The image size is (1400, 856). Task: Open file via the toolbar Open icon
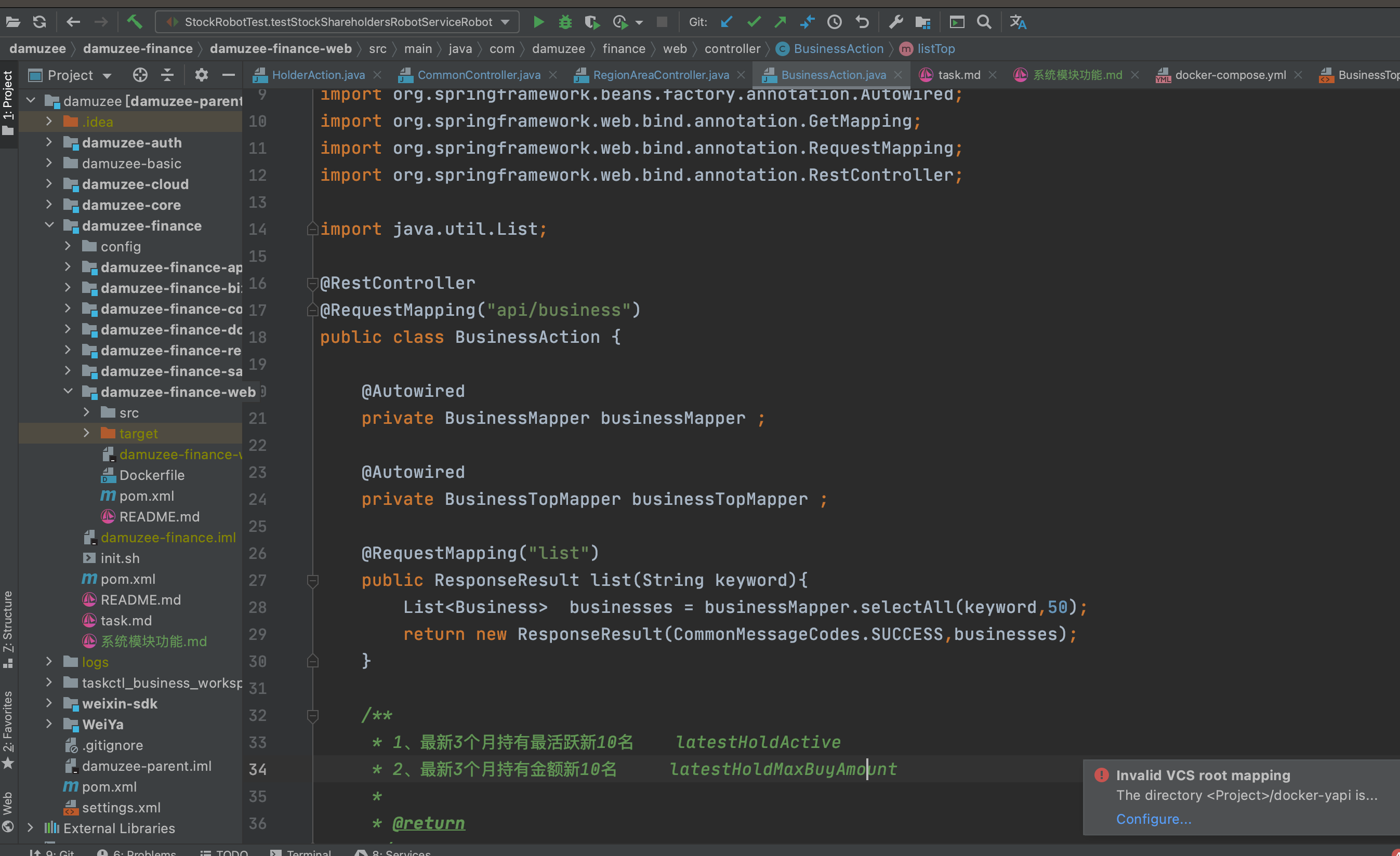[x=13, y=22]
